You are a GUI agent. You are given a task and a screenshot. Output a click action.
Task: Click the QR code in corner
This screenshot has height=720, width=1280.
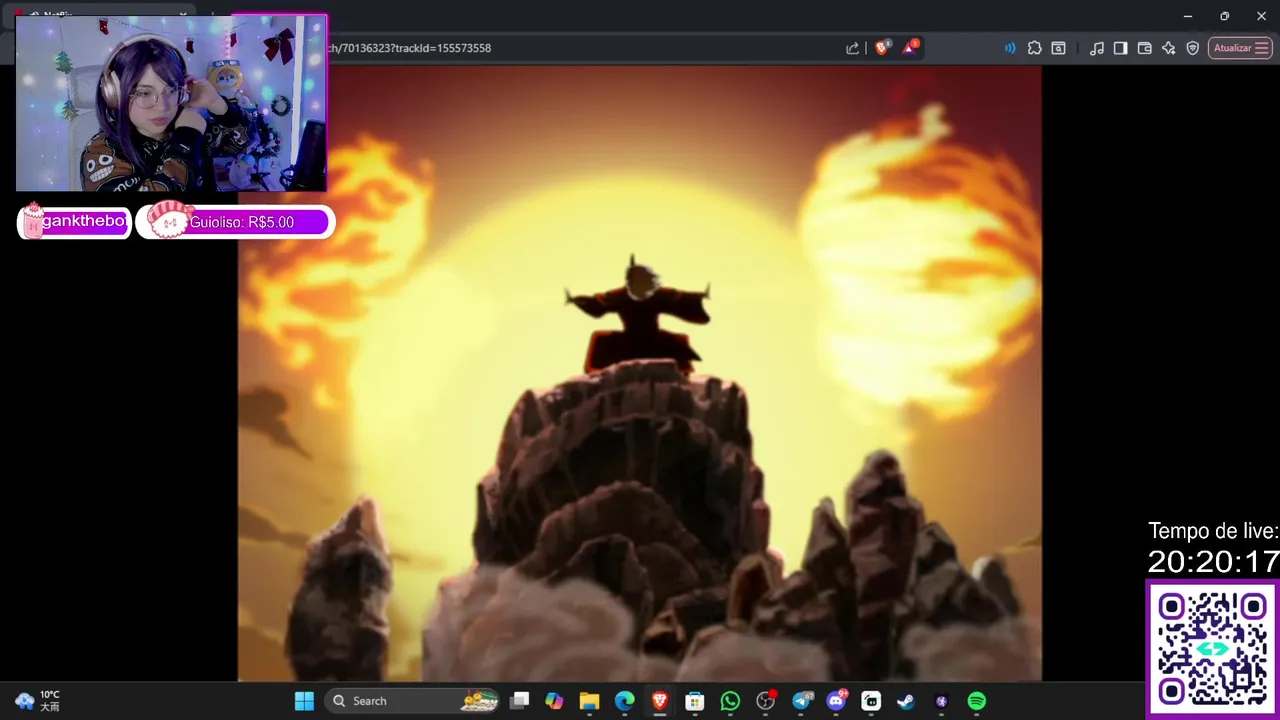tap(1212, 648)
